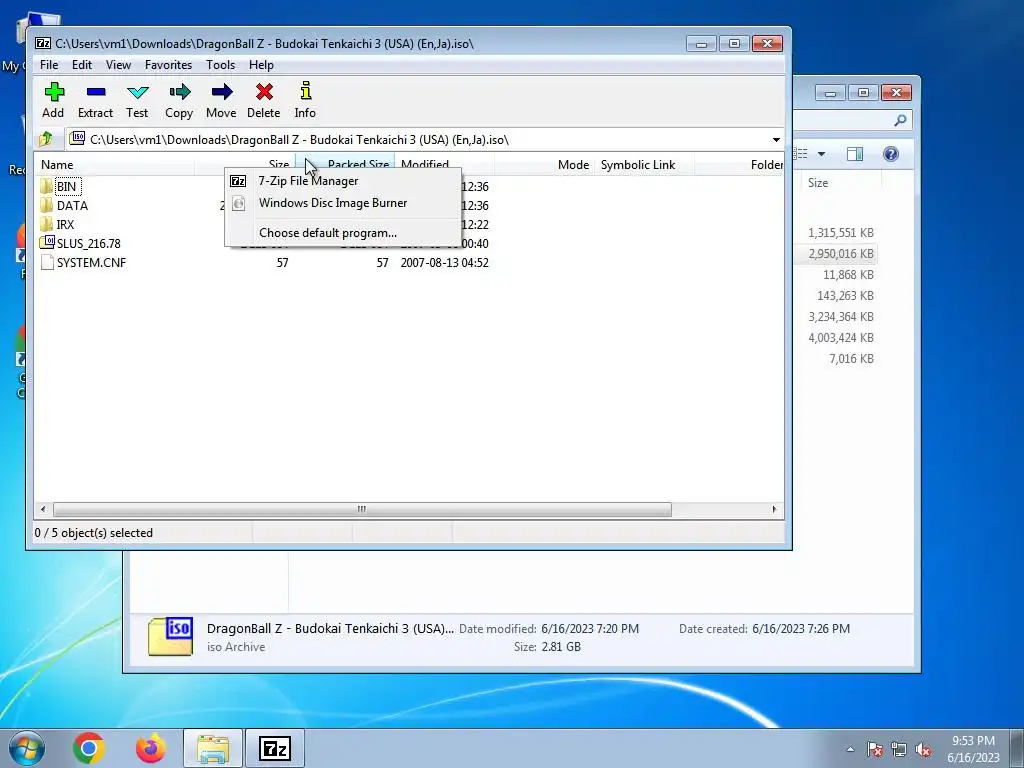
Task: Select Choose default program option
Action: pyautogui.click(x=343, y=232)
